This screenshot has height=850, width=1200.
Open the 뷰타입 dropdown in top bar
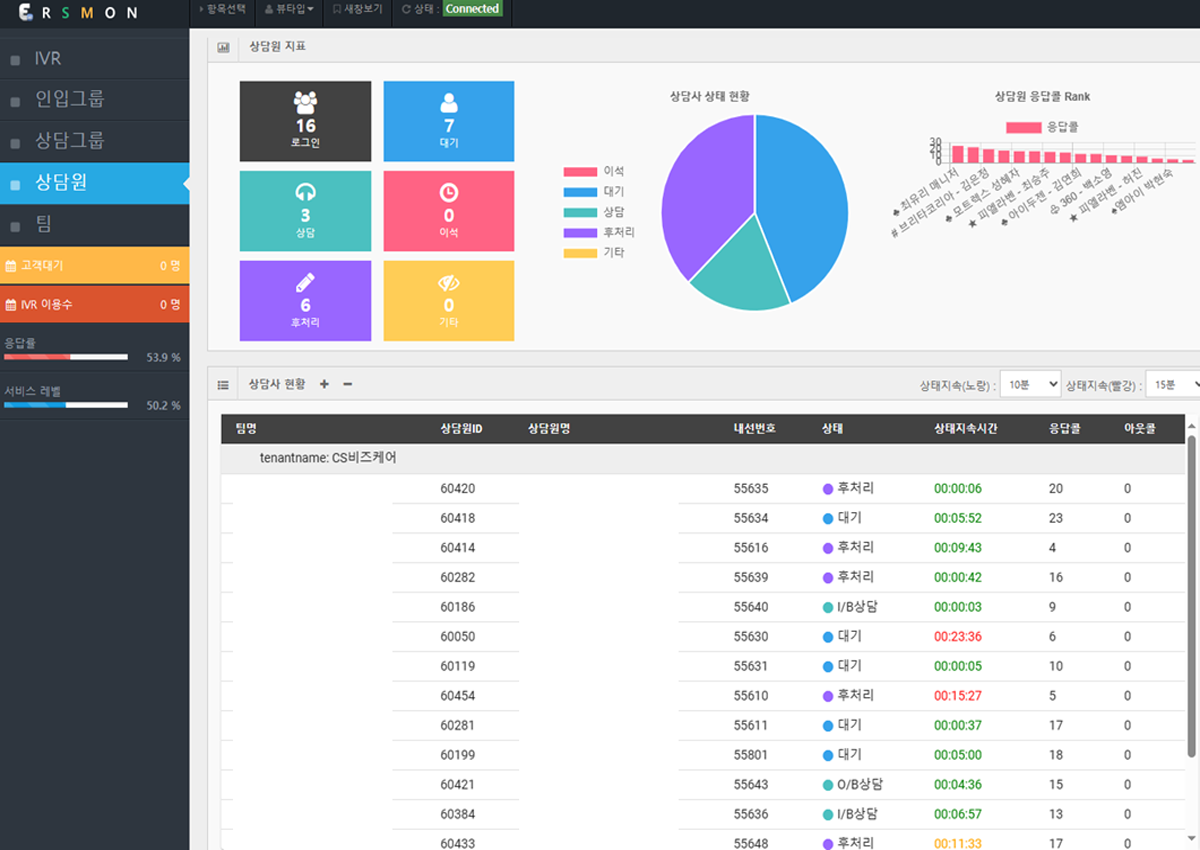point(288,9)
